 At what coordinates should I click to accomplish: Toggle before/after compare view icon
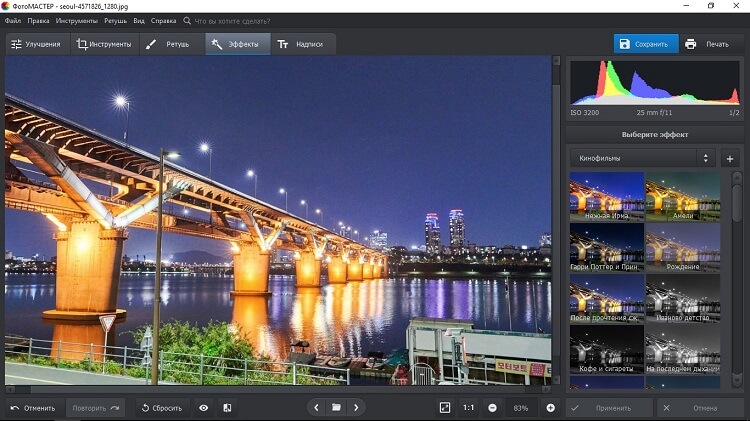click(x=227, y=408)
